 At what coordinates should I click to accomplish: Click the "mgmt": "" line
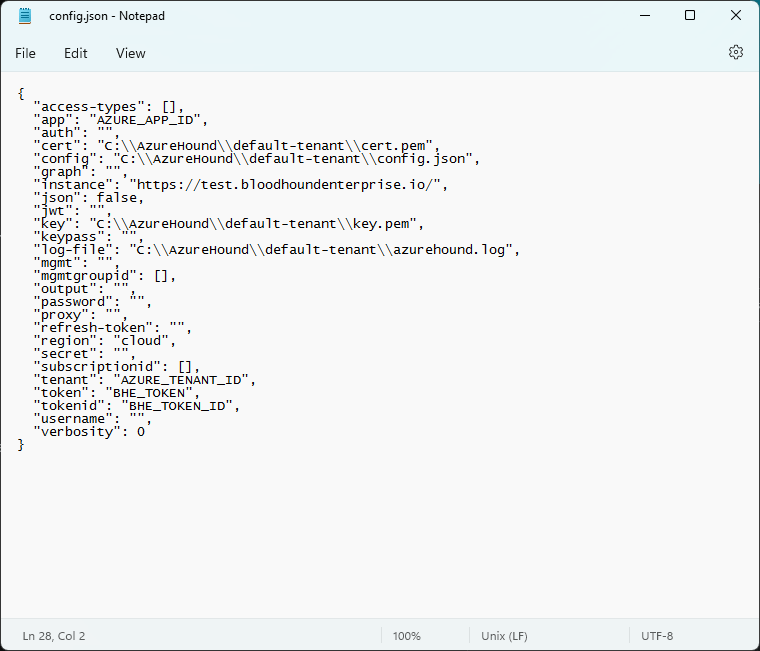pos(77,263)
